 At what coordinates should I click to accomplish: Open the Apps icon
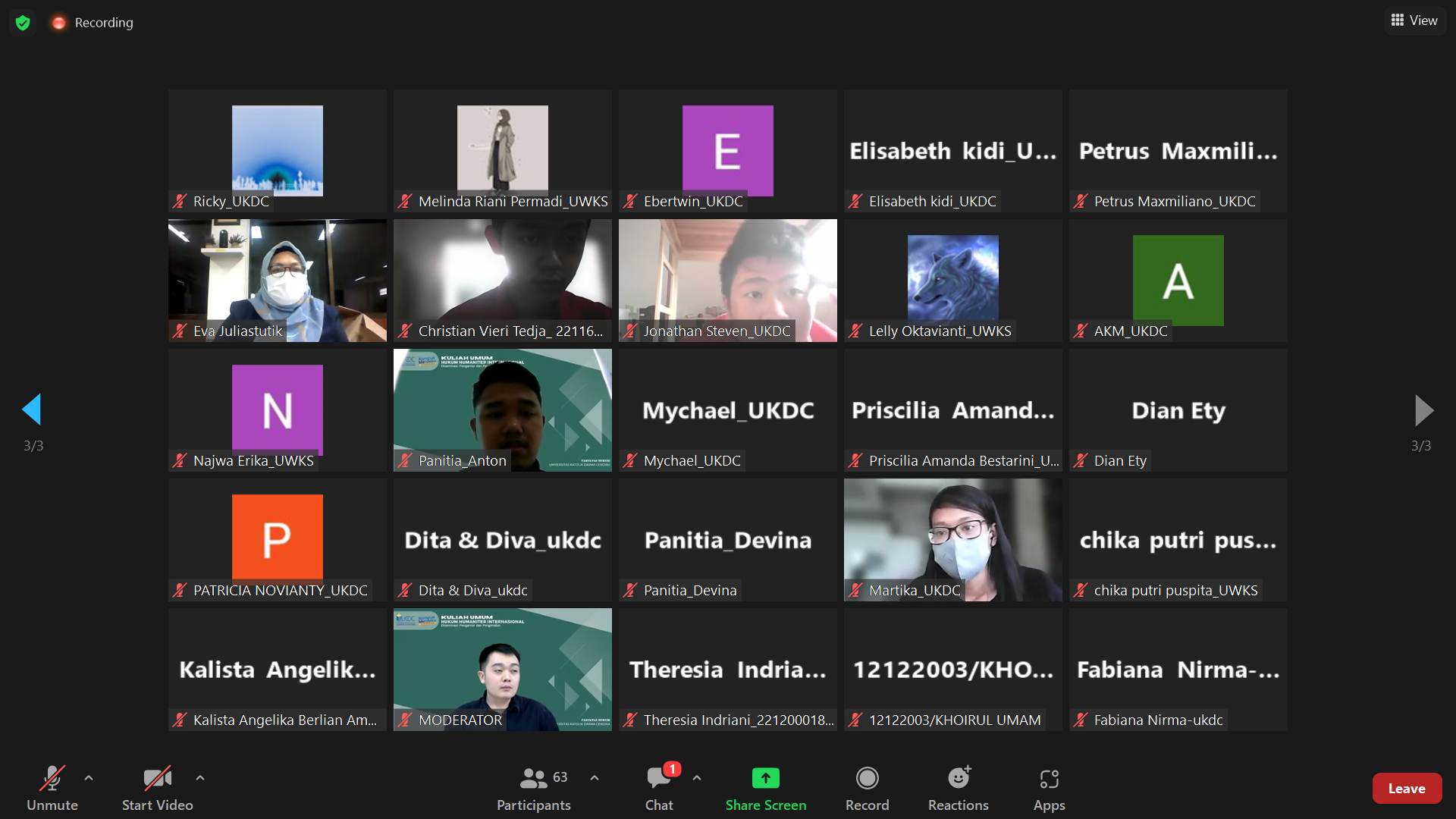1049,779
